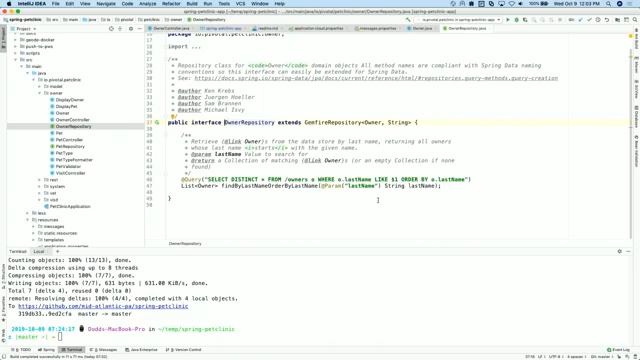
Task: Open the Java Enterprise tool window
Action: pyautogui.click(x=141, y=350)
